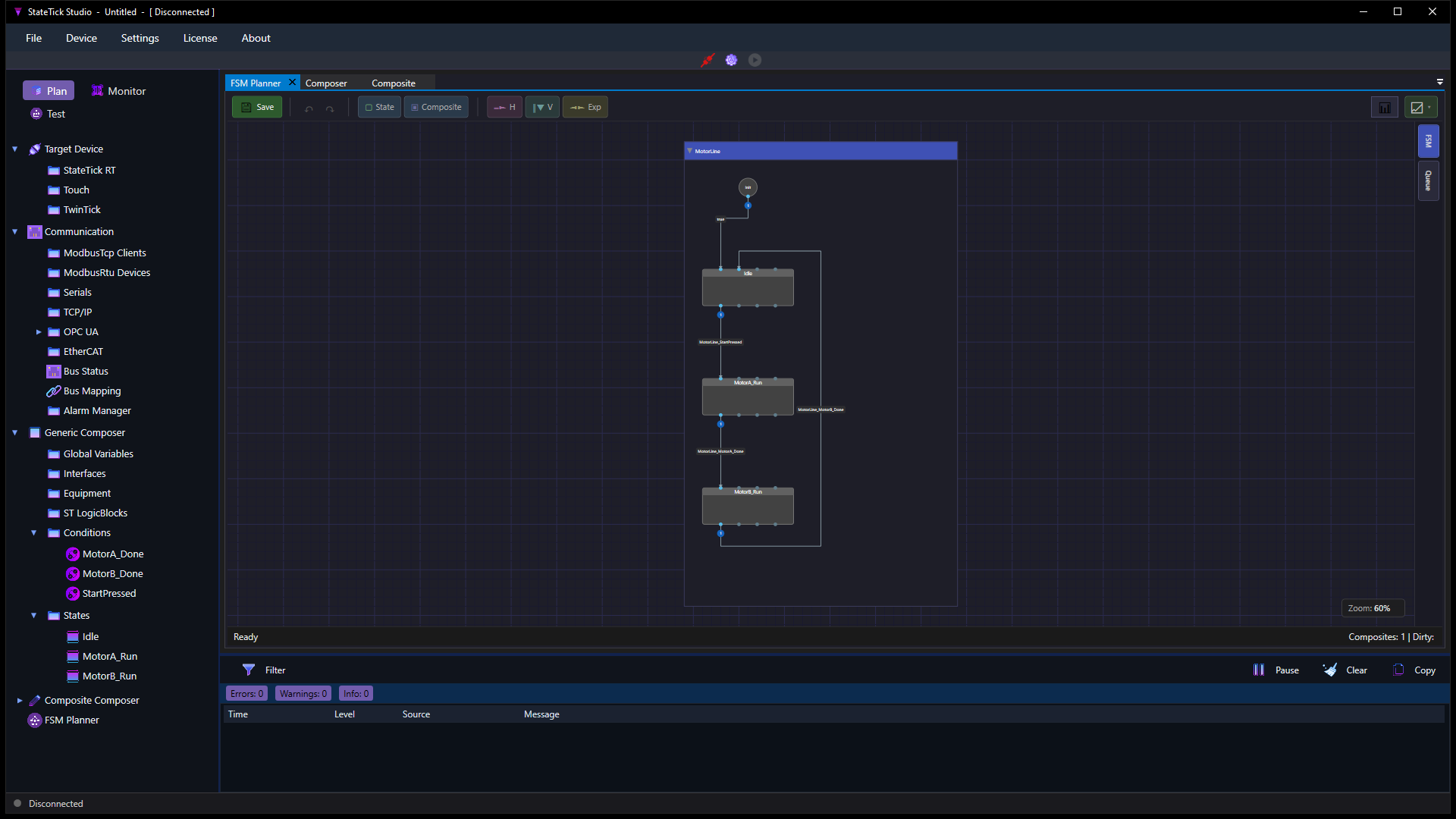
Task: Click the Target Device rocket icon
Action: point(35,149)
